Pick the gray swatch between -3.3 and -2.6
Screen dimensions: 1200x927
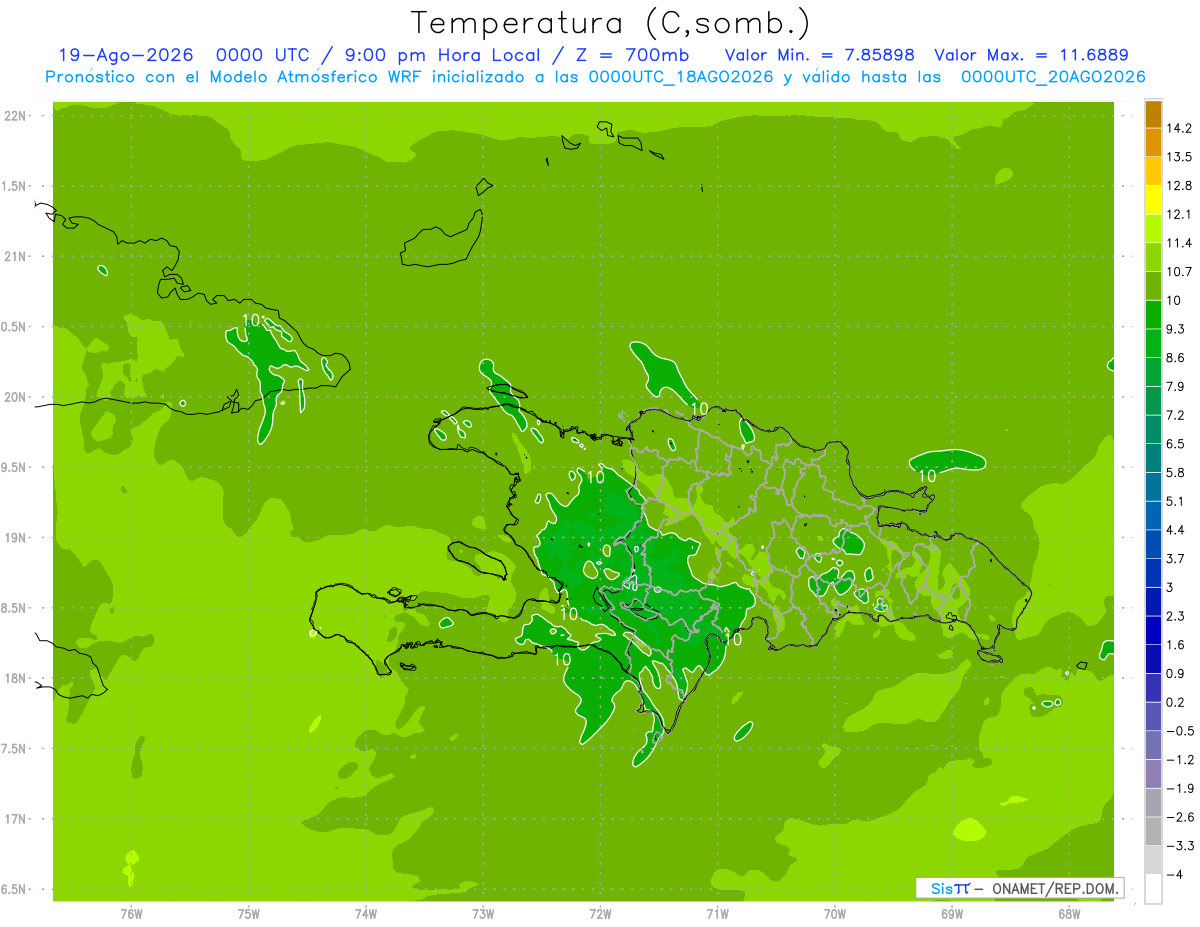point(1153,831)
